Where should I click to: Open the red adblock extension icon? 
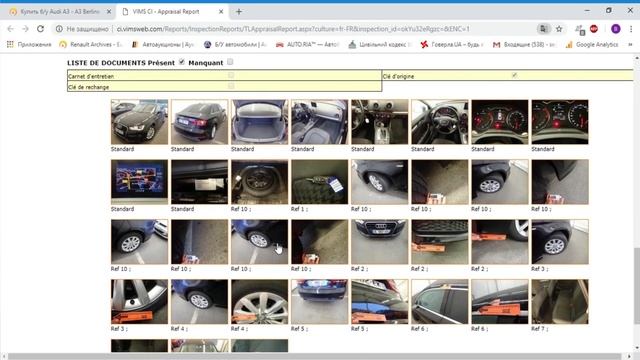click(594, 29)
